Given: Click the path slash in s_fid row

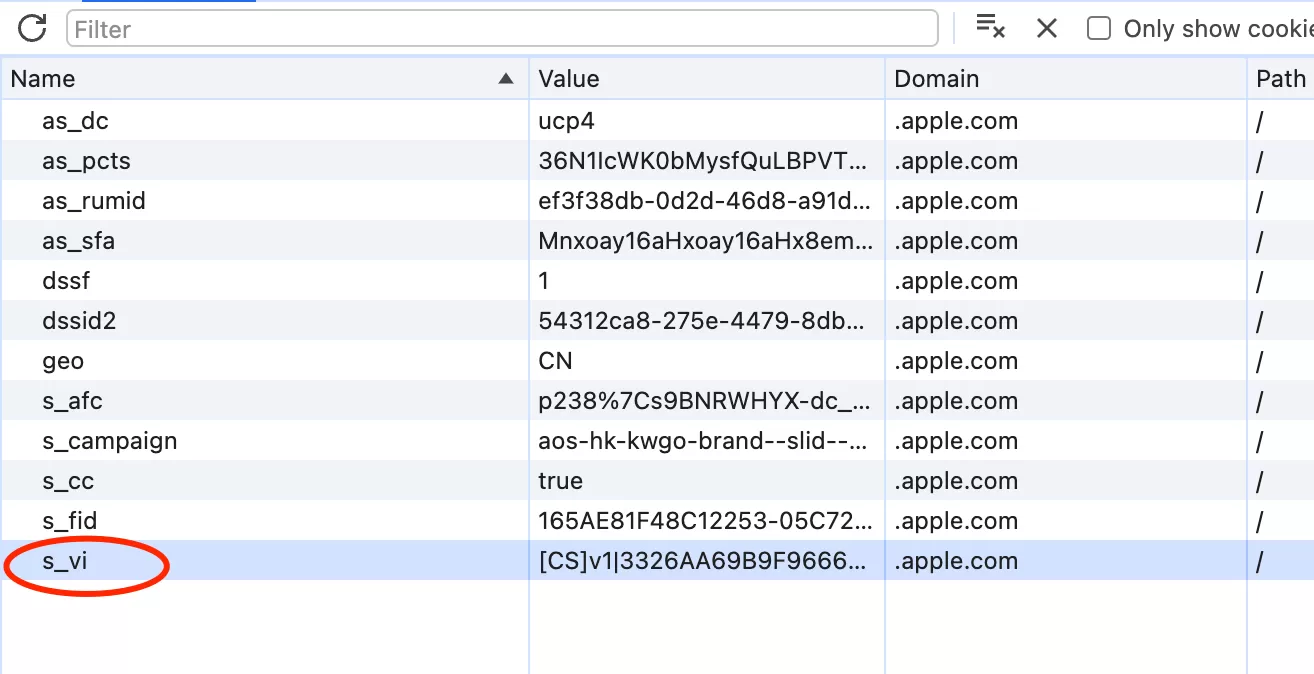Looking at the screenshot, I should [1261, 521].
